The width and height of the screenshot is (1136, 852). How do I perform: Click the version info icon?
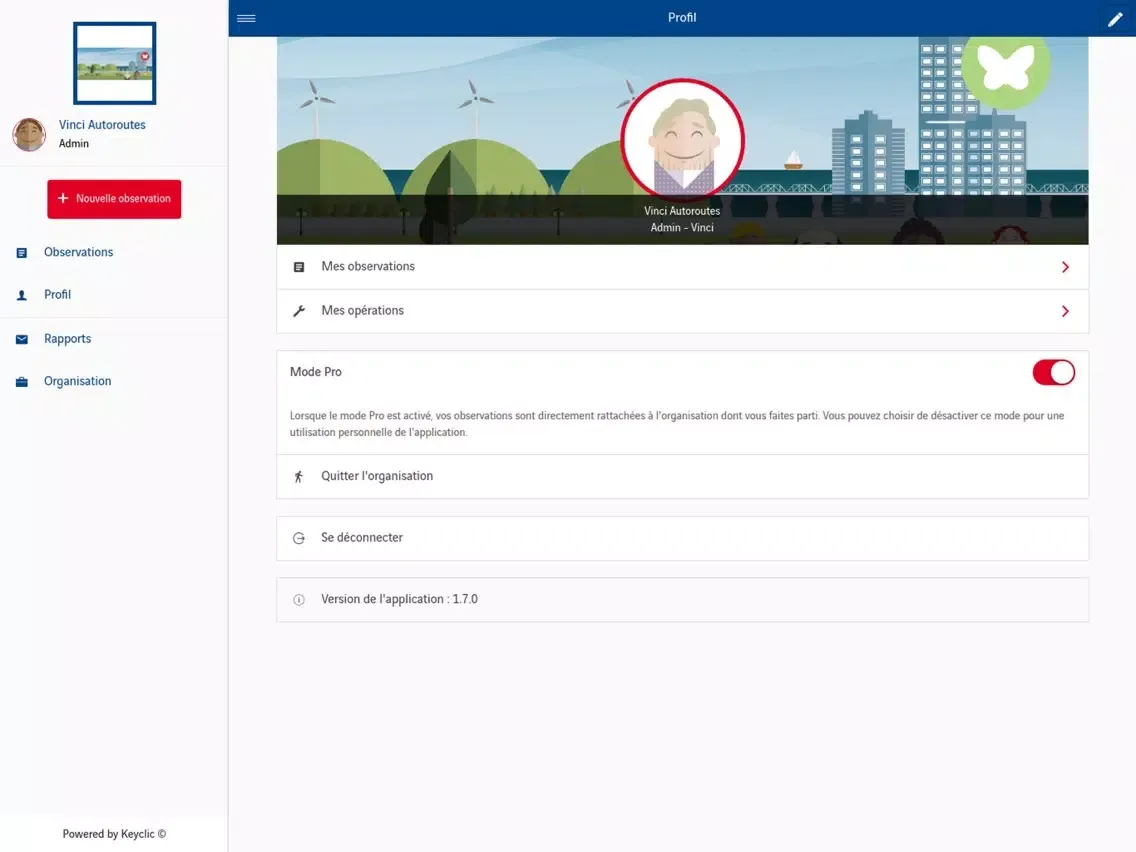298,599
